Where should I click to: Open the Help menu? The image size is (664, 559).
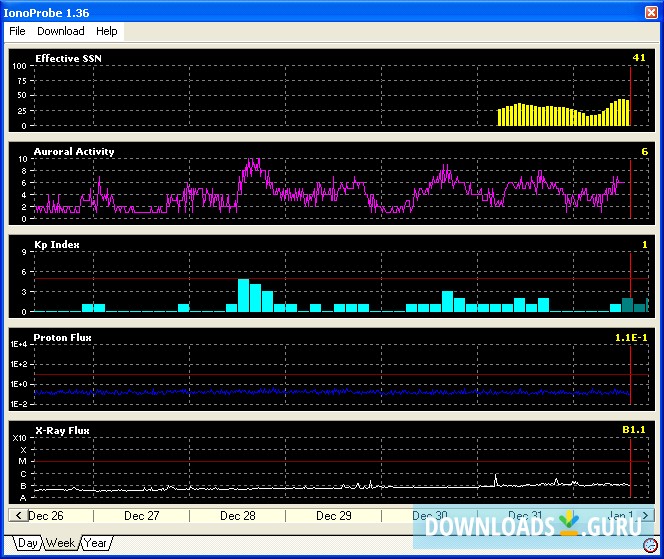tap(106, 31)
